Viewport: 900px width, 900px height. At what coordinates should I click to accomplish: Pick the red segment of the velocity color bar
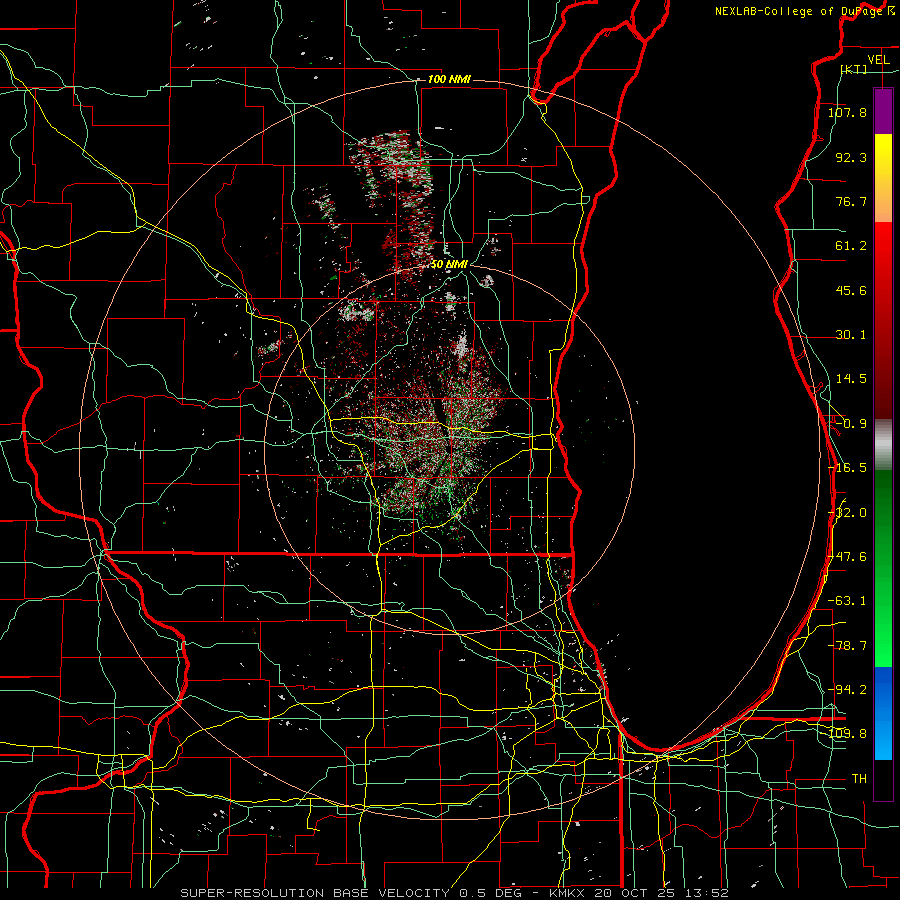(883, 320)
